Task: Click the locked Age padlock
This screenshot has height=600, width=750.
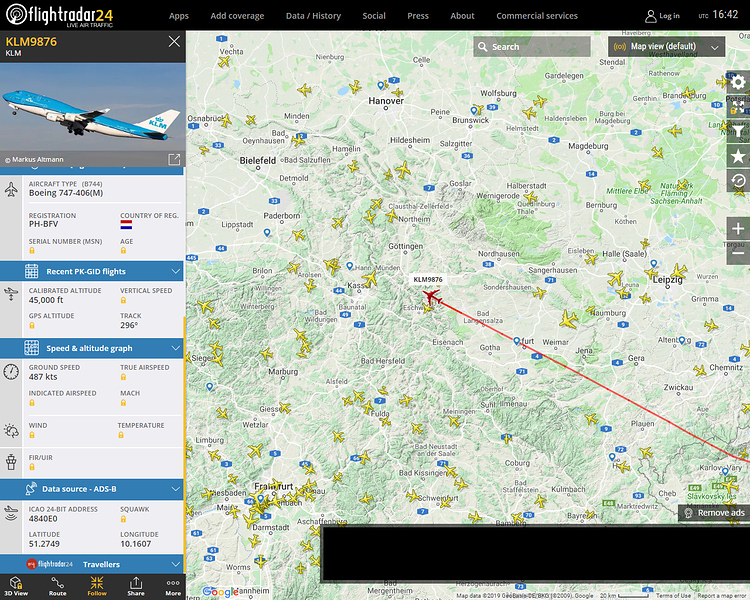Action: pyautogui.click(x=123, y=251)
